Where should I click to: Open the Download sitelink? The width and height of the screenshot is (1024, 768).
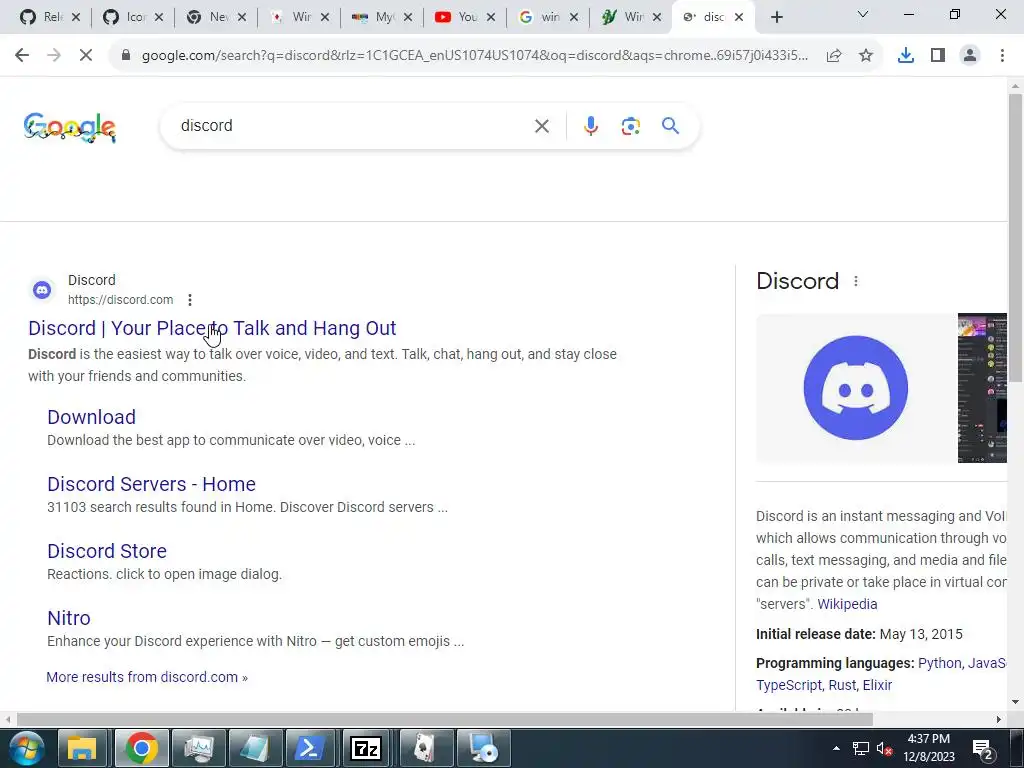91,417
